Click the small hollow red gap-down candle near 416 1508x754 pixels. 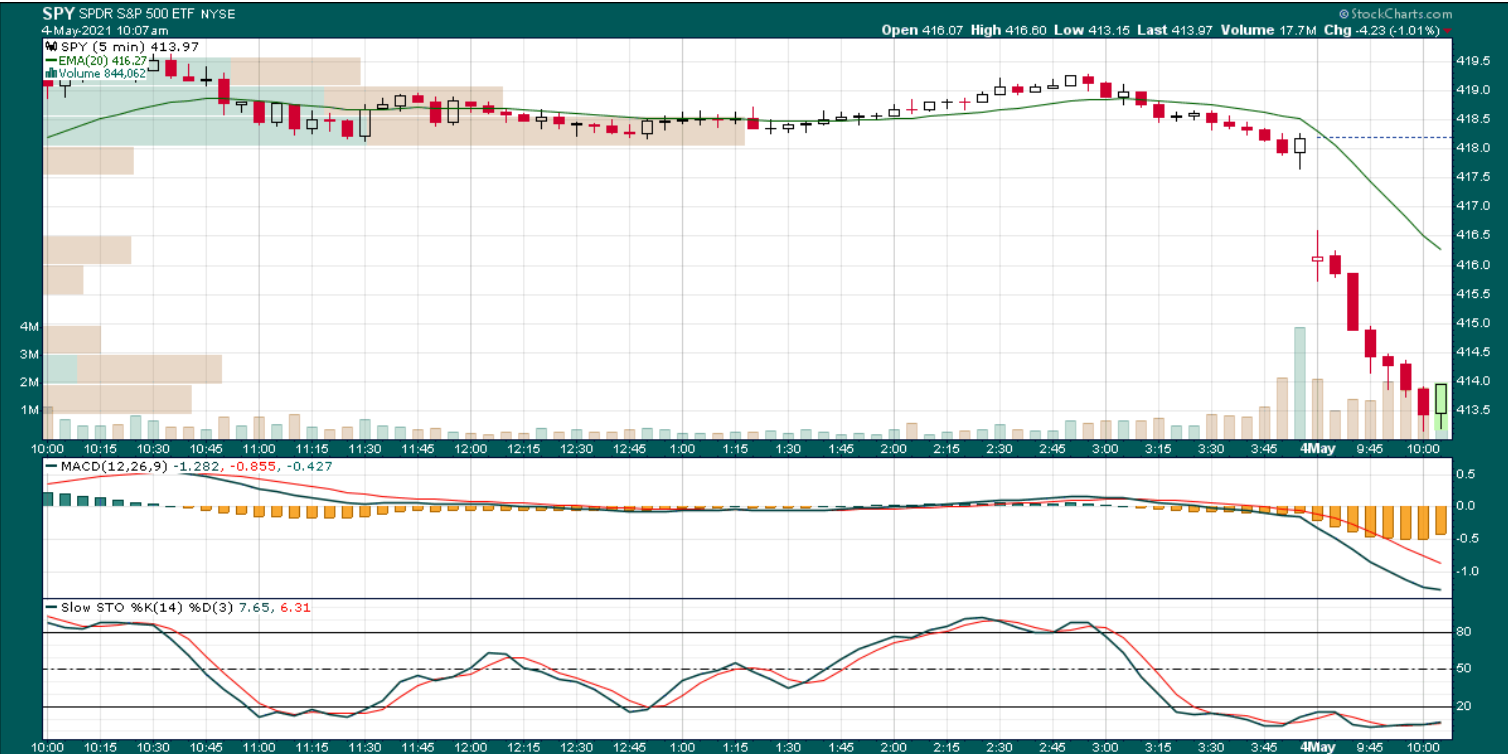click(1318, 258)
